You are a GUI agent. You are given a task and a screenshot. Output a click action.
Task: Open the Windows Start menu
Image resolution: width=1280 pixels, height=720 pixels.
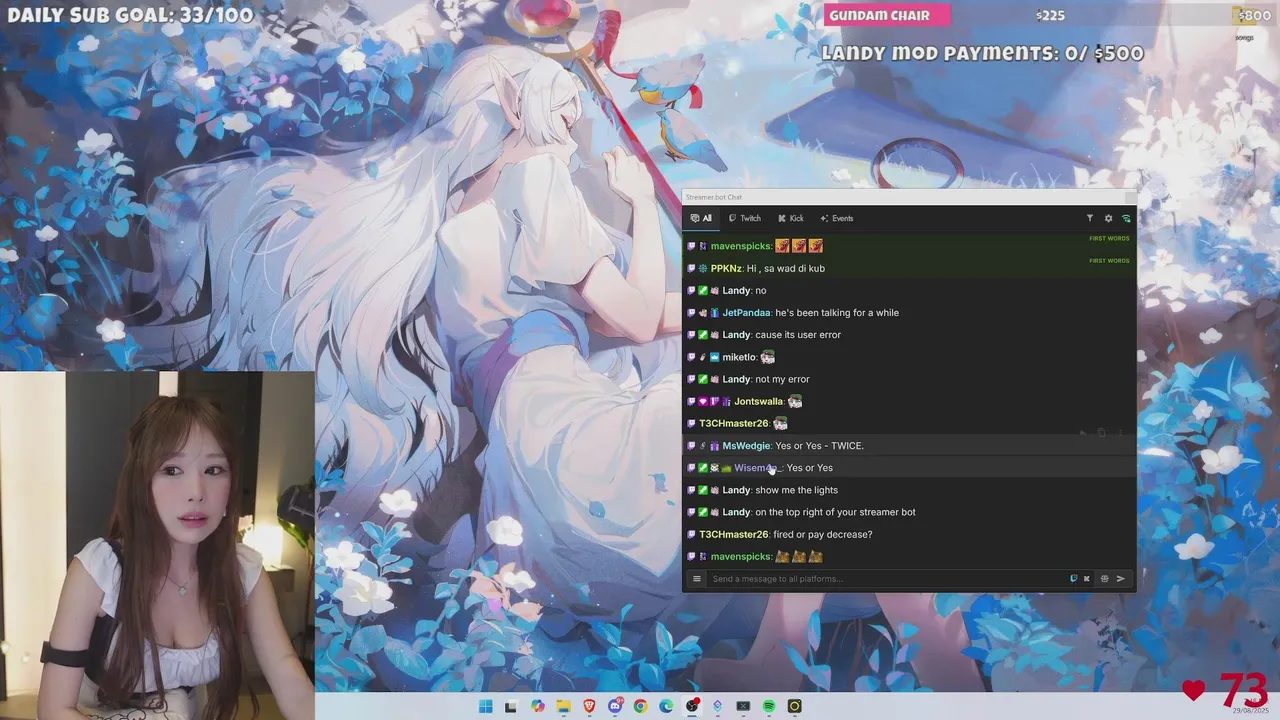[485, 706]
